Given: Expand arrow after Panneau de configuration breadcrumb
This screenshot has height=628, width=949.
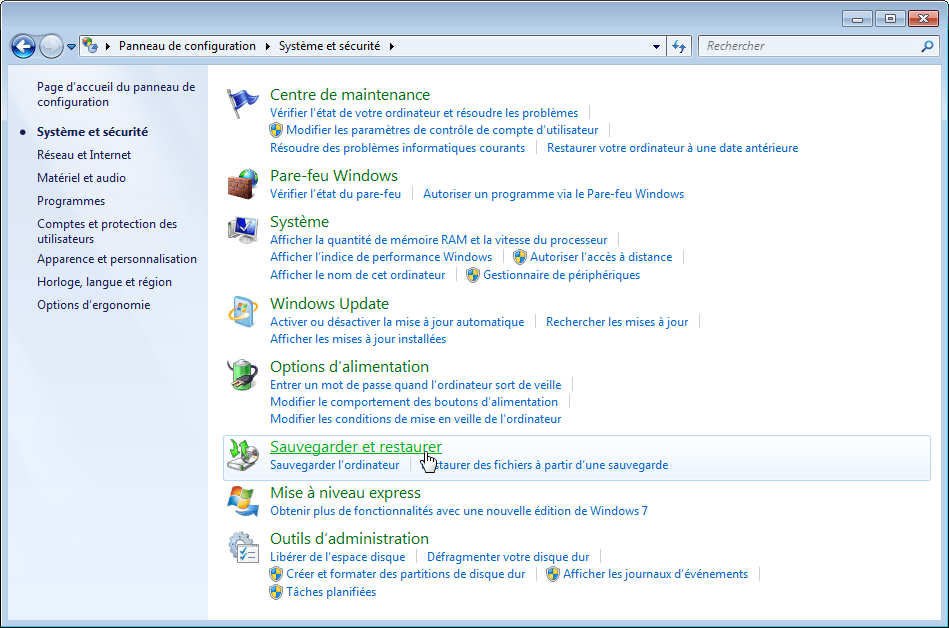Looking at the screenshot, I should tap(268, 46).
